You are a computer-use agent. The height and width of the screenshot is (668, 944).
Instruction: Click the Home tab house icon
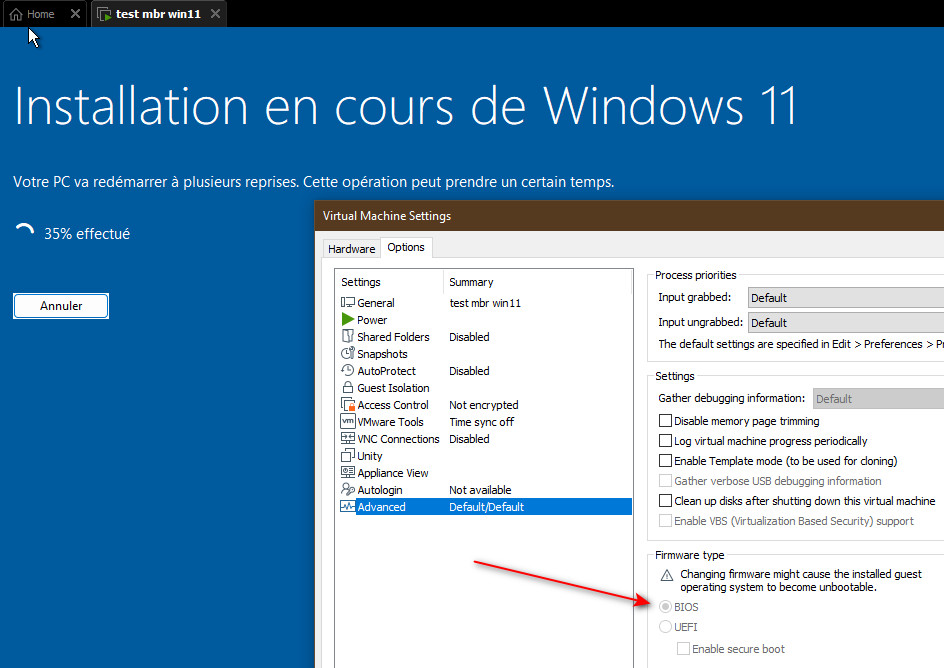click(16, 14)
